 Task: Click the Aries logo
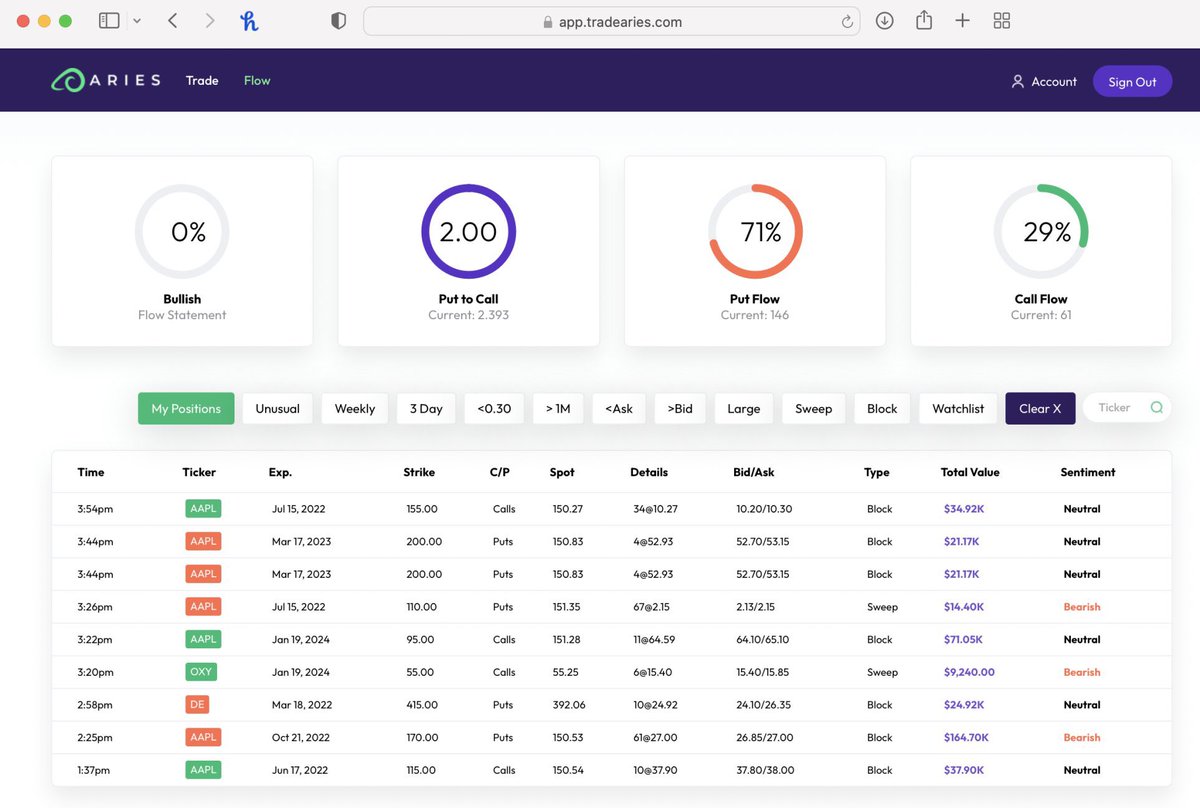pos(104,80)
